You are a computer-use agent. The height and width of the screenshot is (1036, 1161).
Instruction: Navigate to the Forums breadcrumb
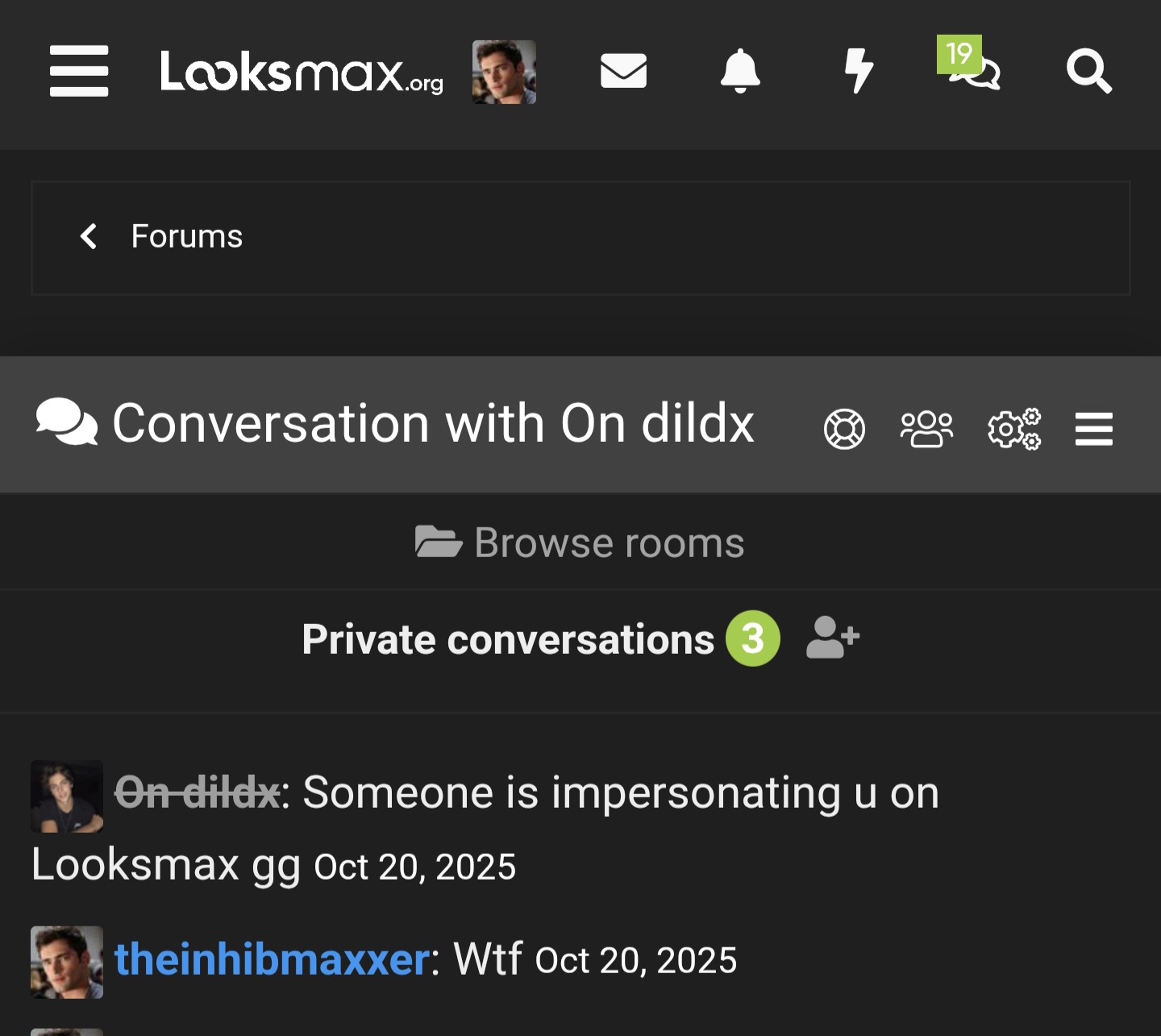[186, 236]
